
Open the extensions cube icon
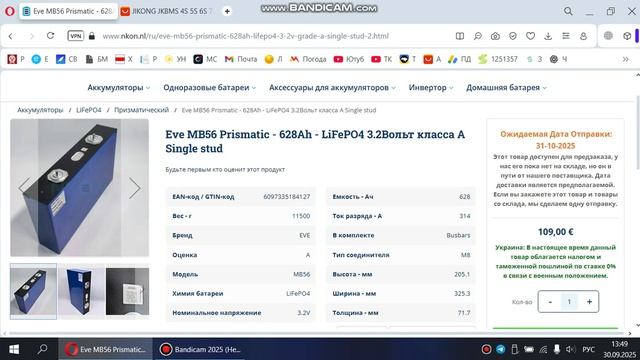coord(627,36)
